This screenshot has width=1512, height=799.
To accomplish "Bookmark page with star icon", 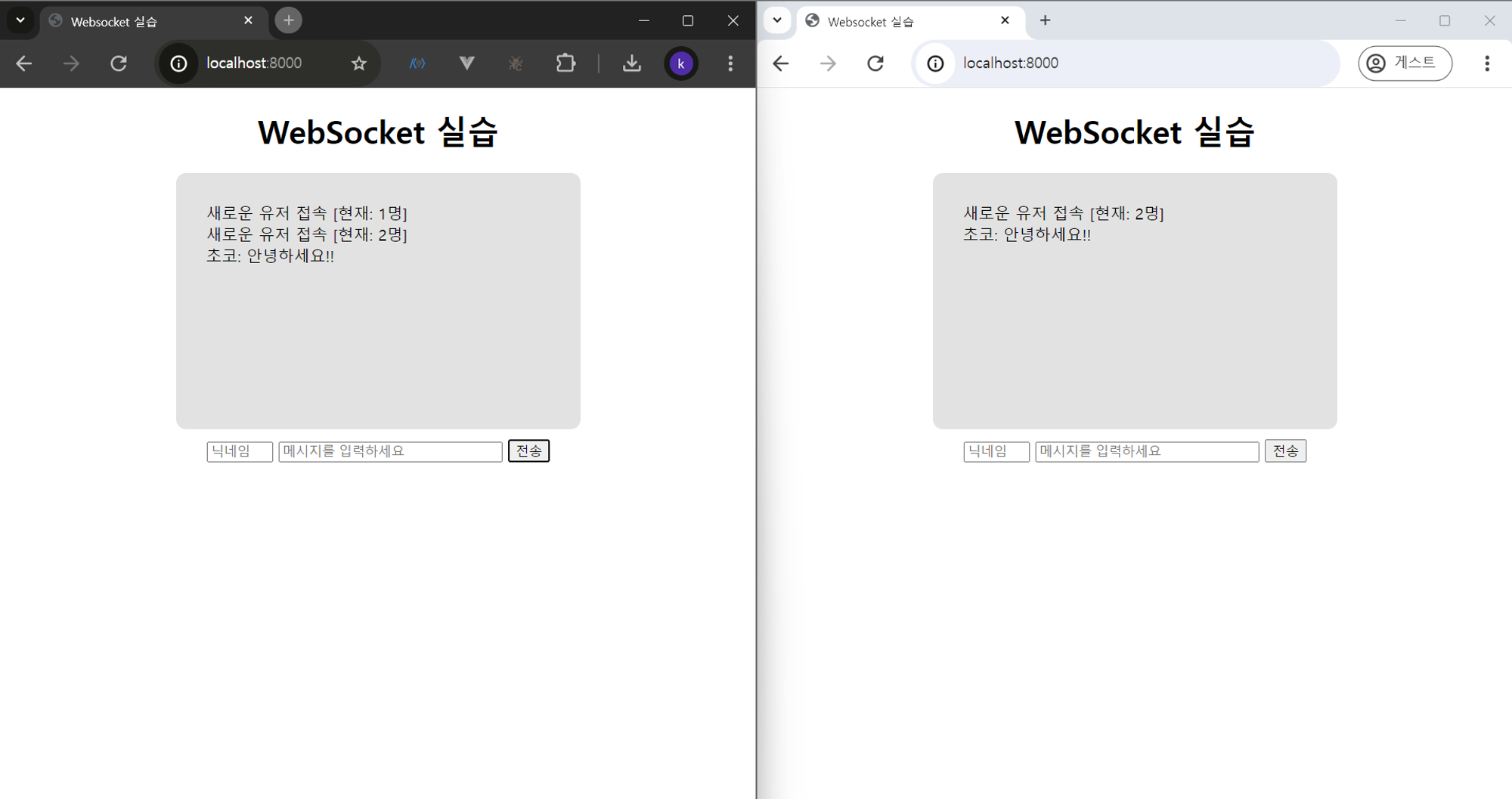I will 359,63.
